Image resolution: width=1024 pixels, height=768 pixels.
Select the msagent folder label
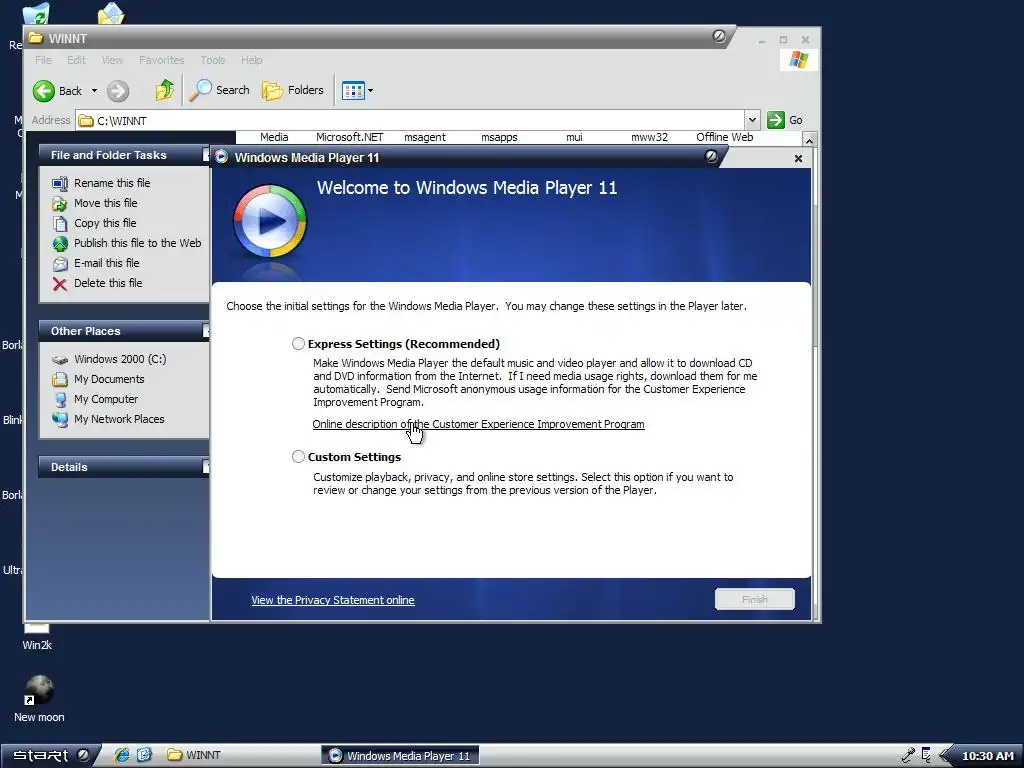[x=424, y=137]
